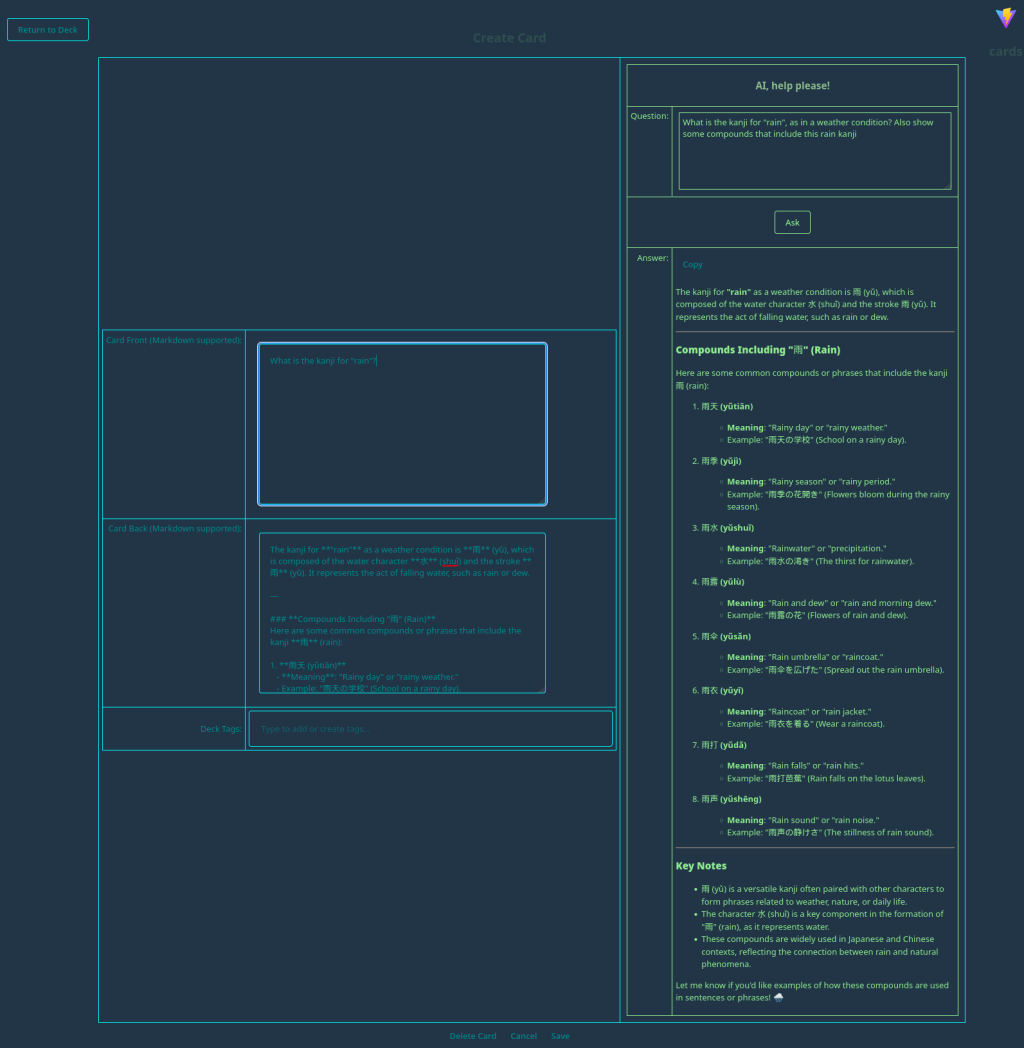1024x1048 pixels.
Task: Click the "cards" label under the logo
Action: coord(1005,52)
